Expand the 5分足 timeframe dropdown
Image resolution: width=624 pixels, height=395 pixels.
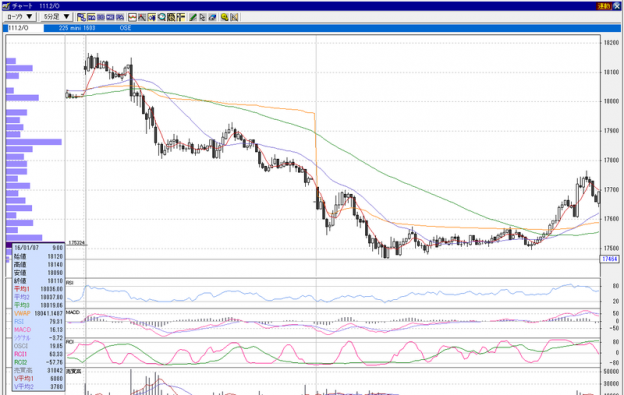(57, 17)
